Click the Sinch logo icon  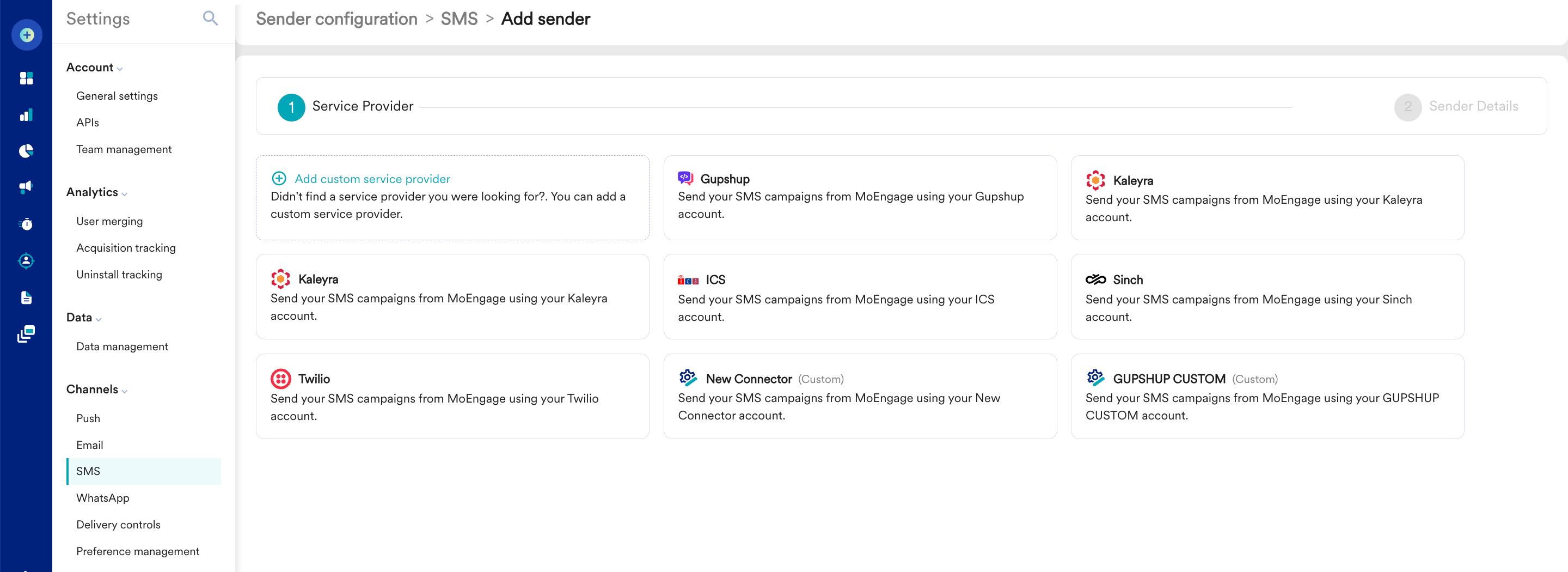click(1095, 279)
